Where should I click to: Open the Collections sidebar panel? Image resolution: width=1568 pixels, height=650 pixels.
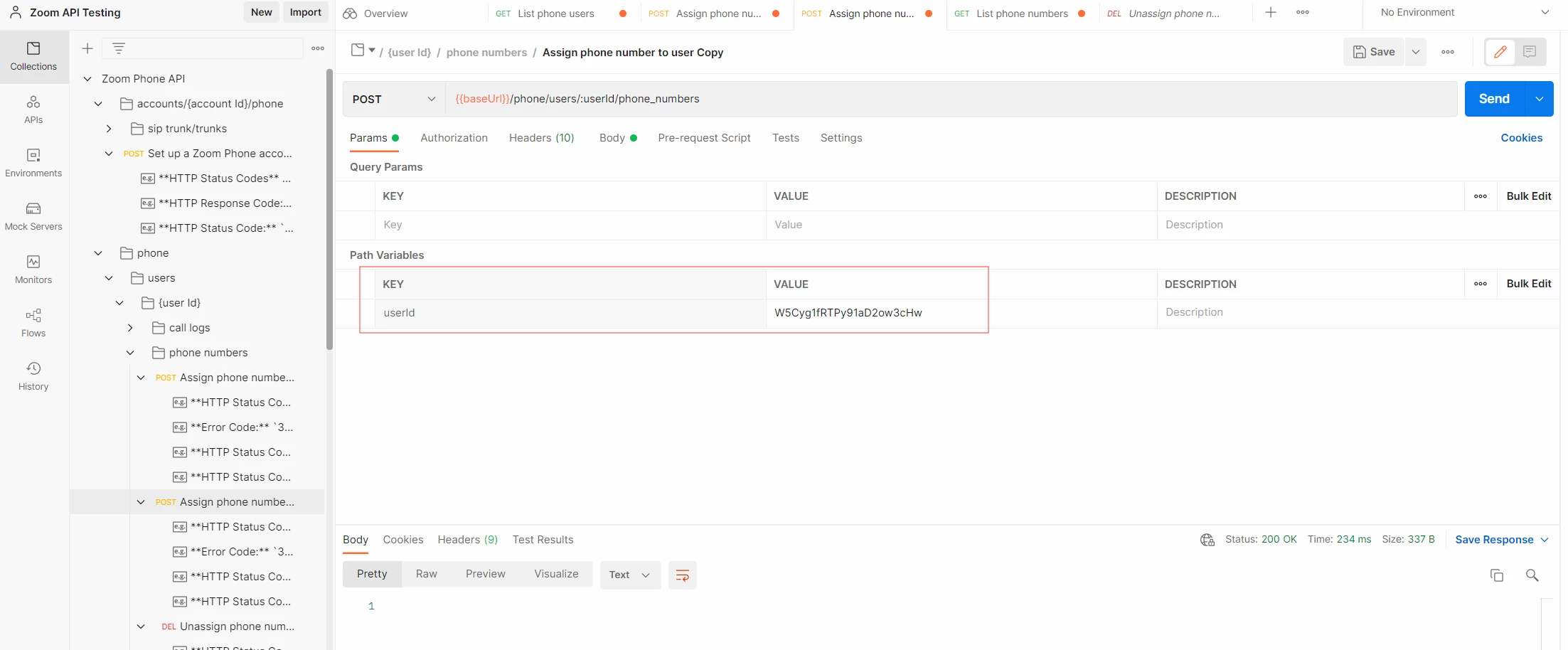coord(33,56)
